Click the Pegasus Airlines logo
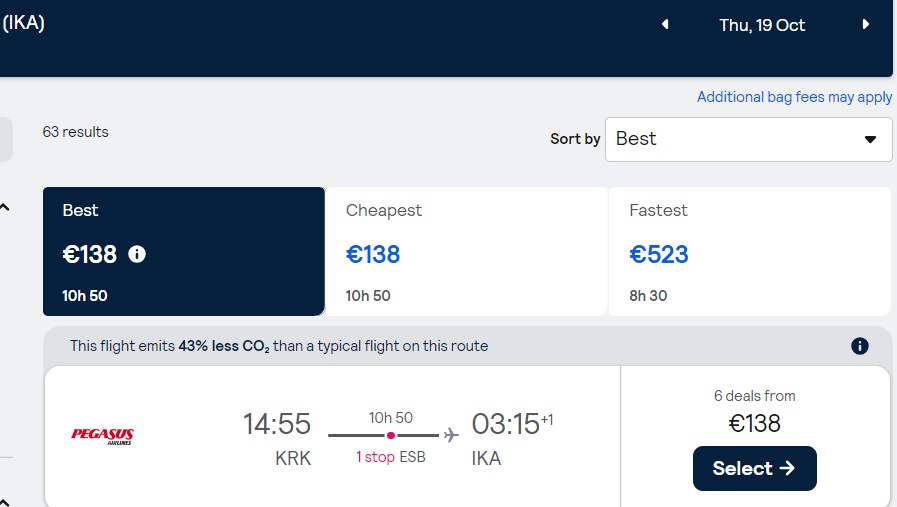897x507 pixels. [x=102, y=436]
